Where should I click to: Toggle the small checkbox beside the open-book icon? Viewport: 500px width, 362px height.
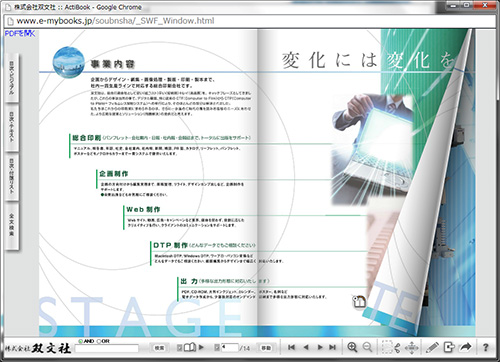pos(179,348)
